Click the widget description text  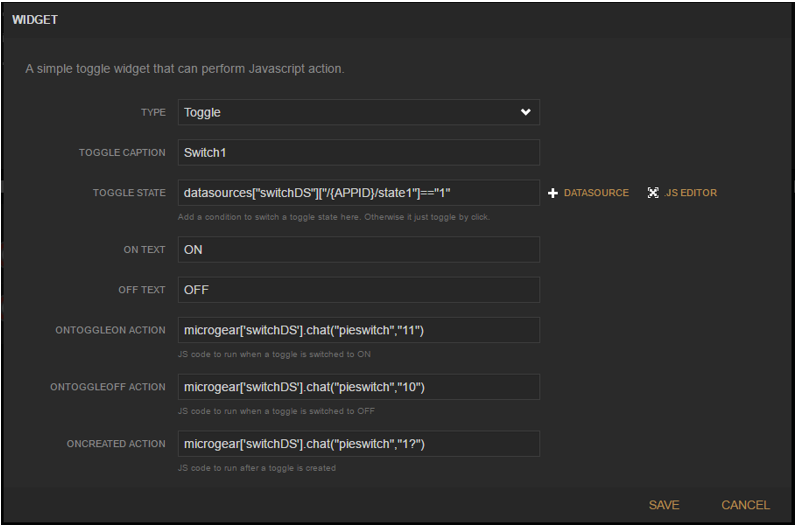185,69
